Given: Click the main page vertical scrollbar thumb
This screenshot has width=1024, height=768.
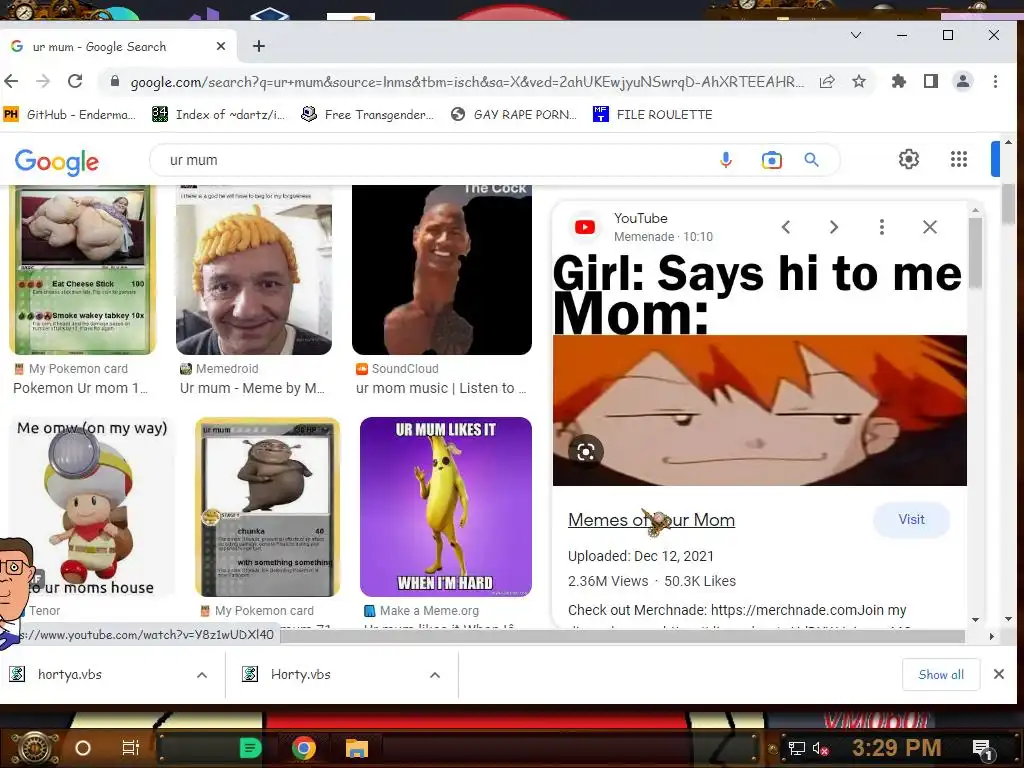Looking at the screenshot, I should (x=1008, y=204).
